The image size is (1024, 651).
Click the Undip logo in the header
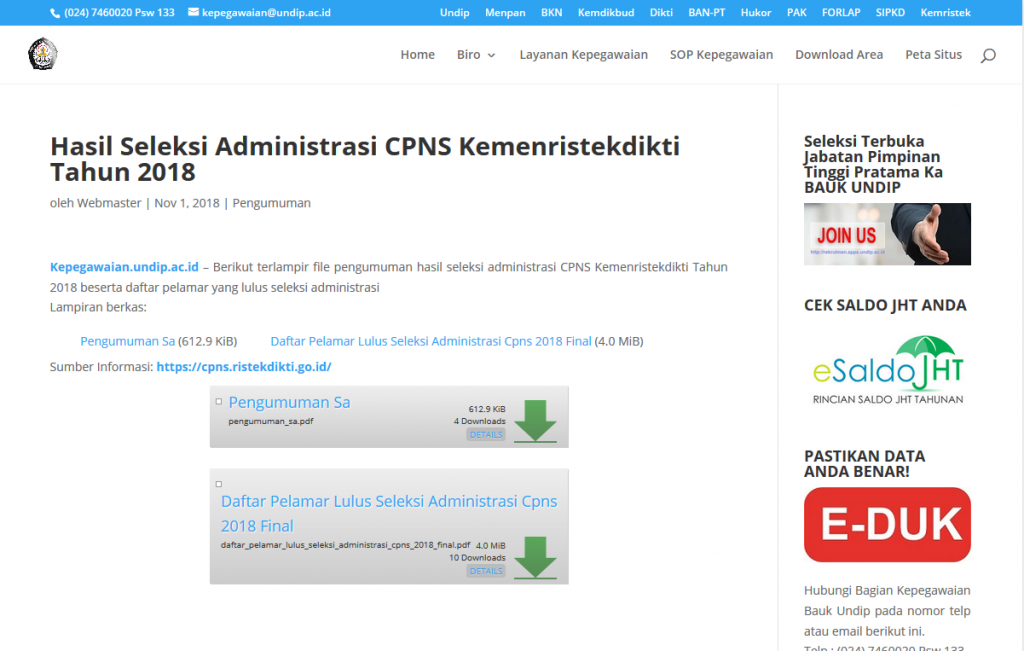[x=43, y=54]
